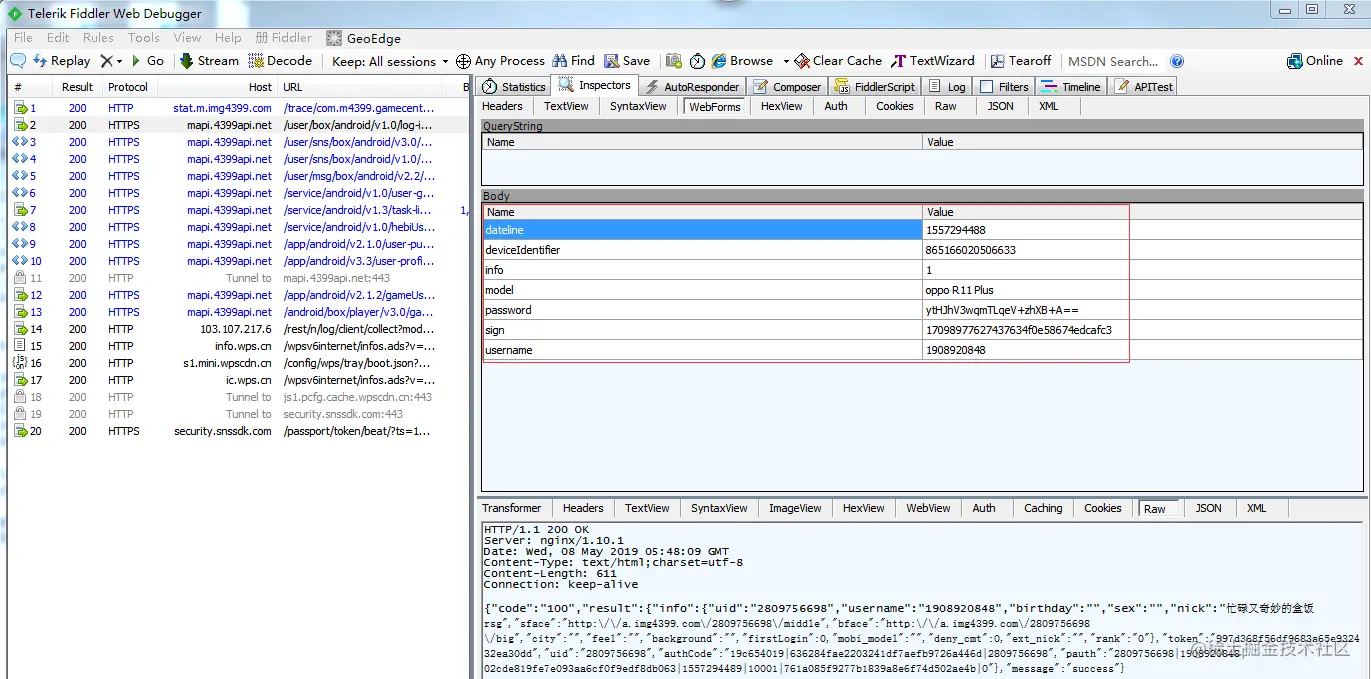The width and height of the screenshot is (1371, 679).
Task: Replay the selected session
Action: [x=61, y=61]
